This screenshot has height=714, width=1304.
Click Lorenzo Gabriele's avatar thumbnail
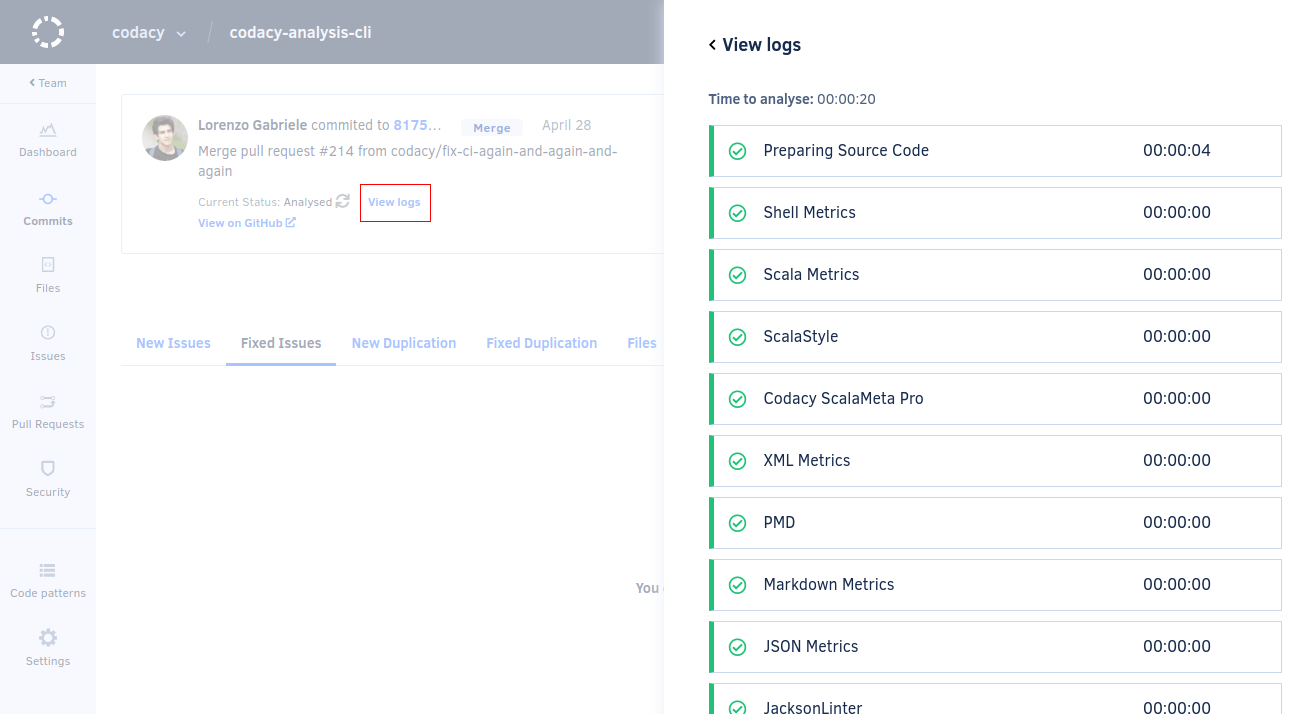(x=165, y=138)
